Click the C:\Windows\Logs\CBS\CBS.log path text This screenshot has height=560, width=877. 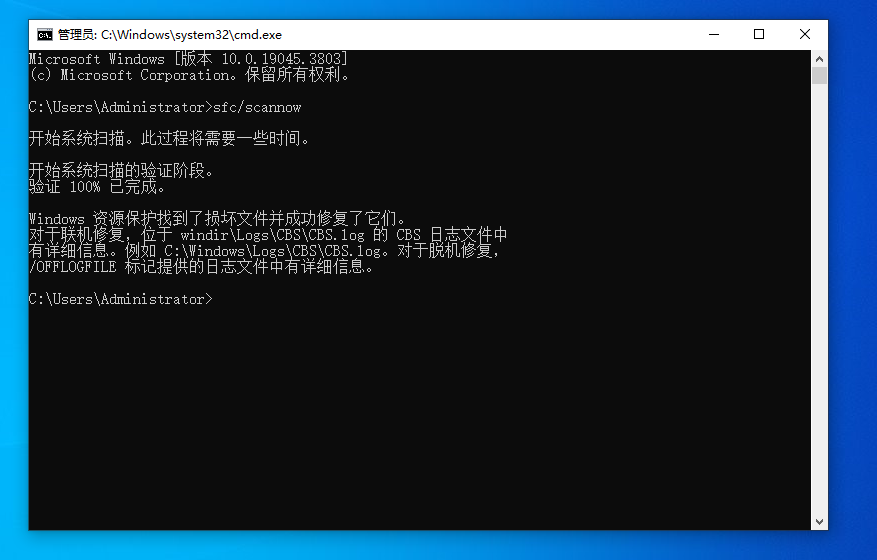[x=273, y=251]
